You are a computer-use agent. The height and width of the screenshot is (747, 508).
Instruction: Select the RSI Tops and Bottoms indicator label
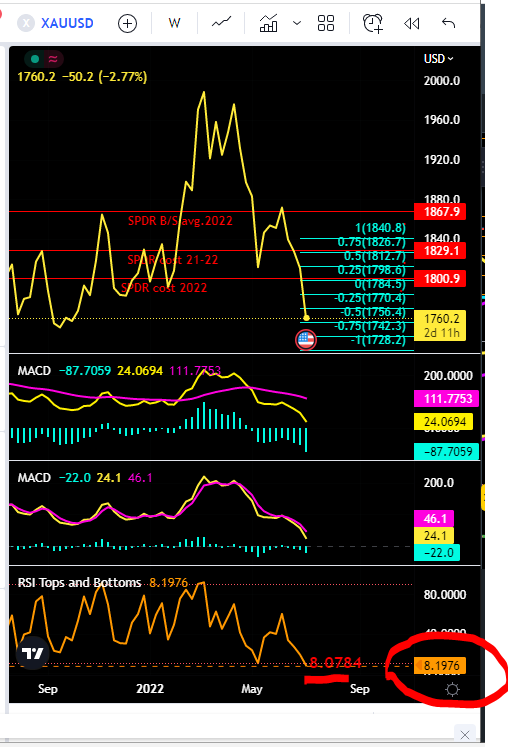80,583
